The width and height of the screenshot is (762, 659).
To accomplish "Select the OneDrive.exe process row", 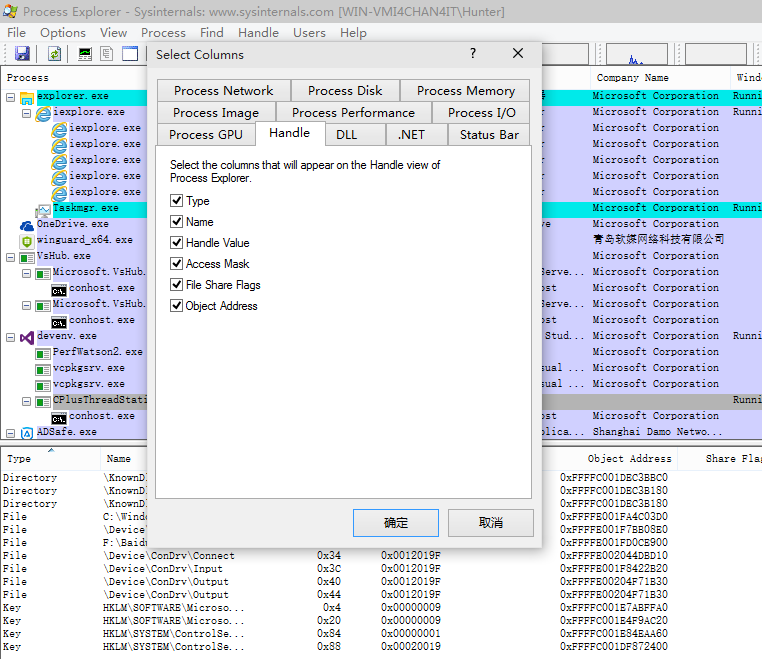I will [x=73, y=224].
